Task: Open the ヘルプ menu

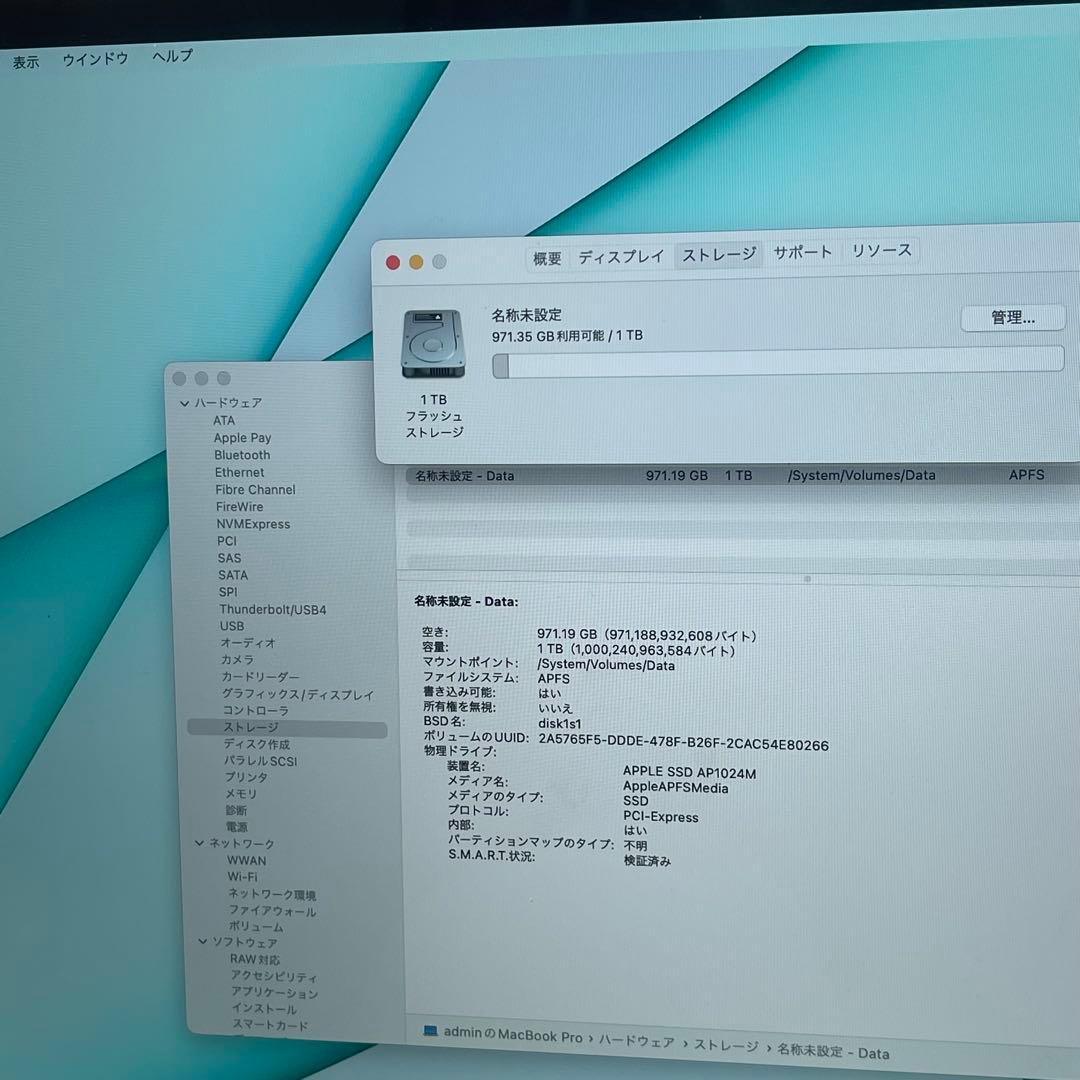Action: pyautogui.click(x=170, y=57)
